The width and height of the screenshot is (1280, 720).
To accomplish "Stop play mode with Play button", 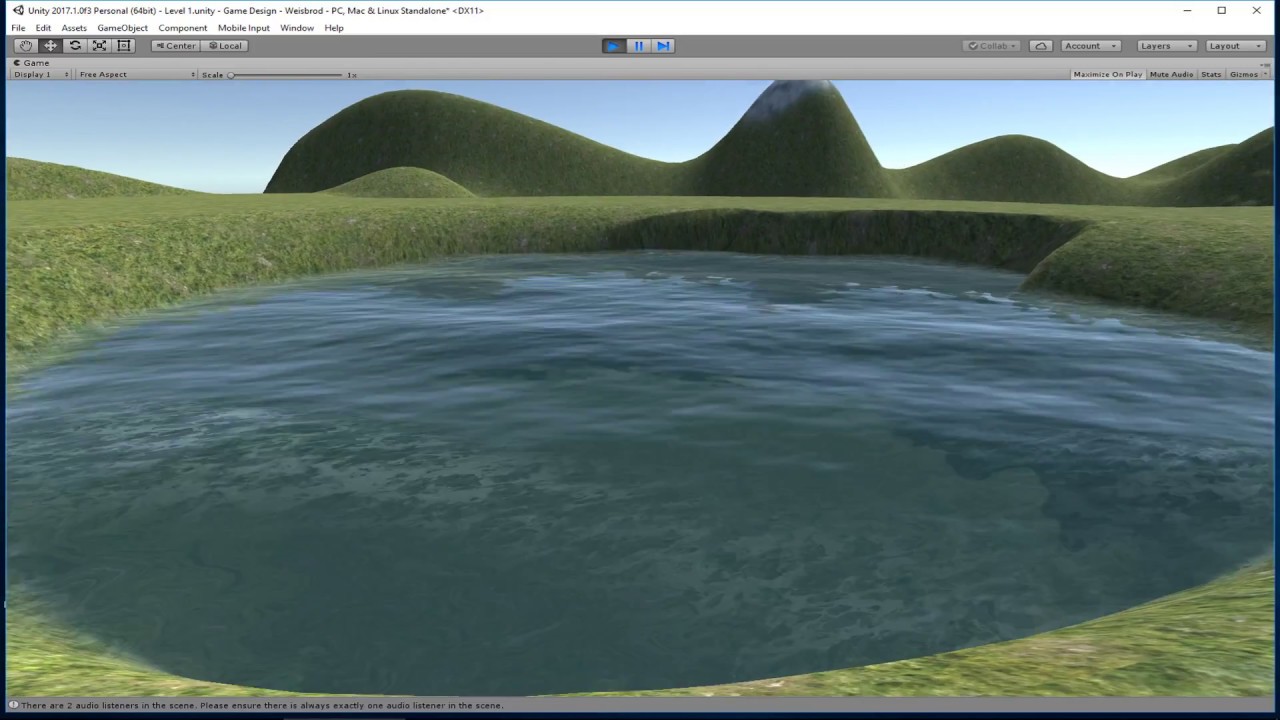I will 613,46.
